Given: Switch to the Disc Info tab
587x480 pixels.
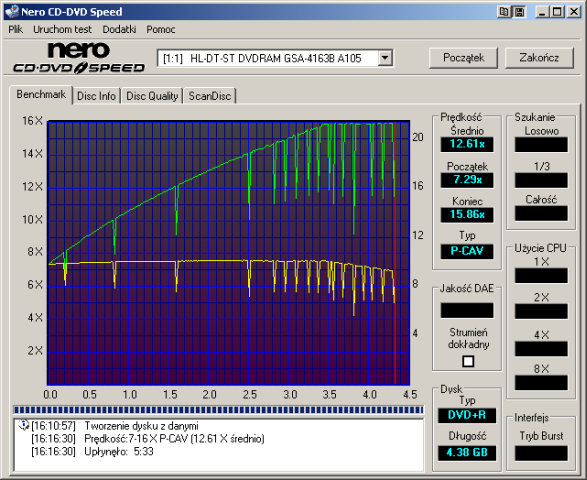Looking at the screenshot, I should [96, 96].
